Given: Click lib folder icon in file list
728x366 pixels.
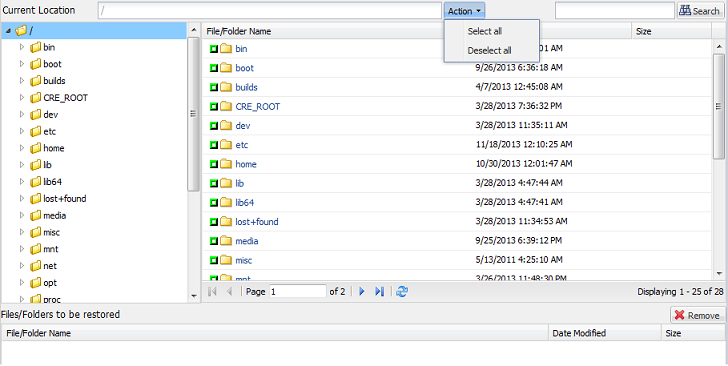Looking at the screenshot, I should 226,183.
